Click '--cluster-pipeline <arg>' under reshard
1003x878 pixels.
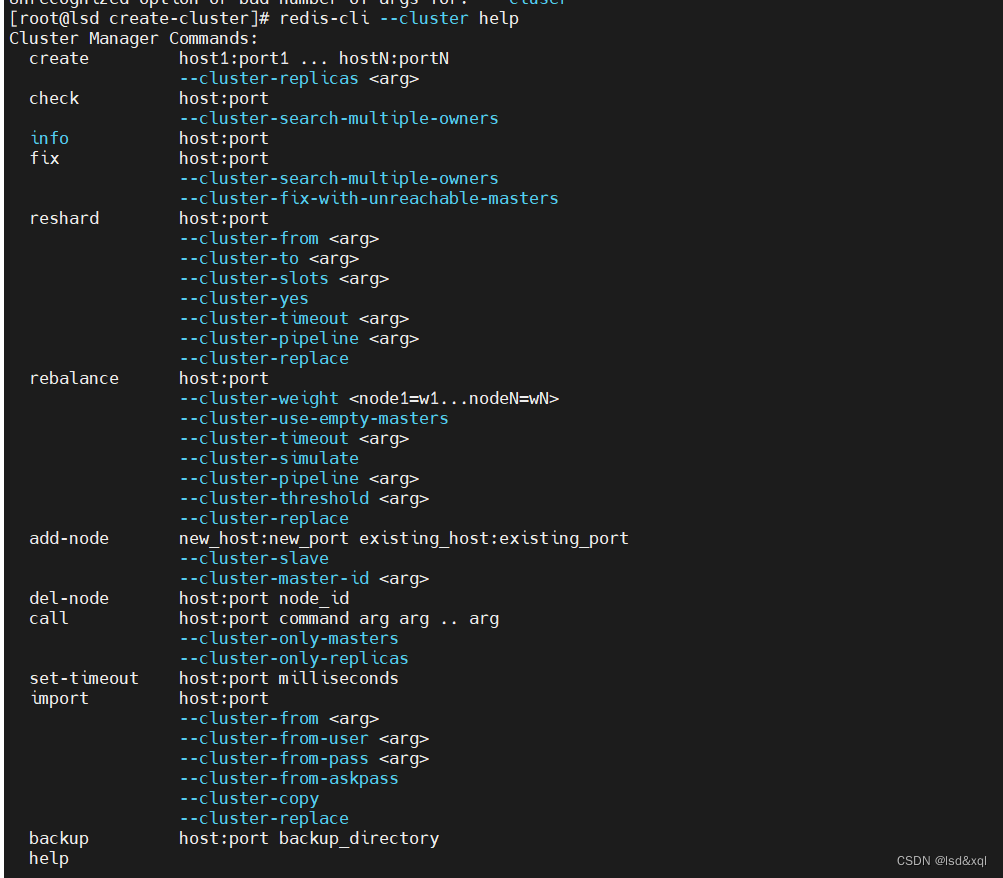pyautogui.click(x=299, y=338)
